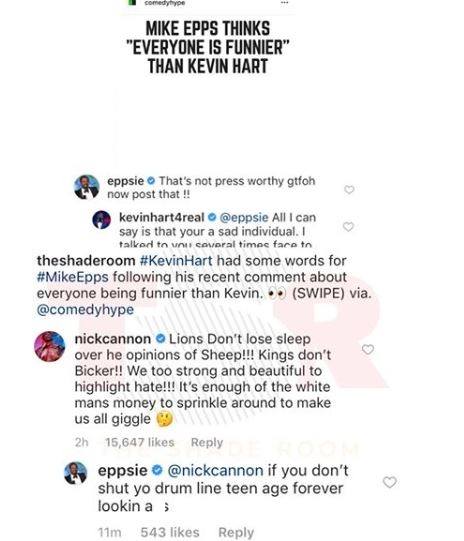The image size is (464, 541).
Task: View the 543 likes list
Action: click(170, 532)
